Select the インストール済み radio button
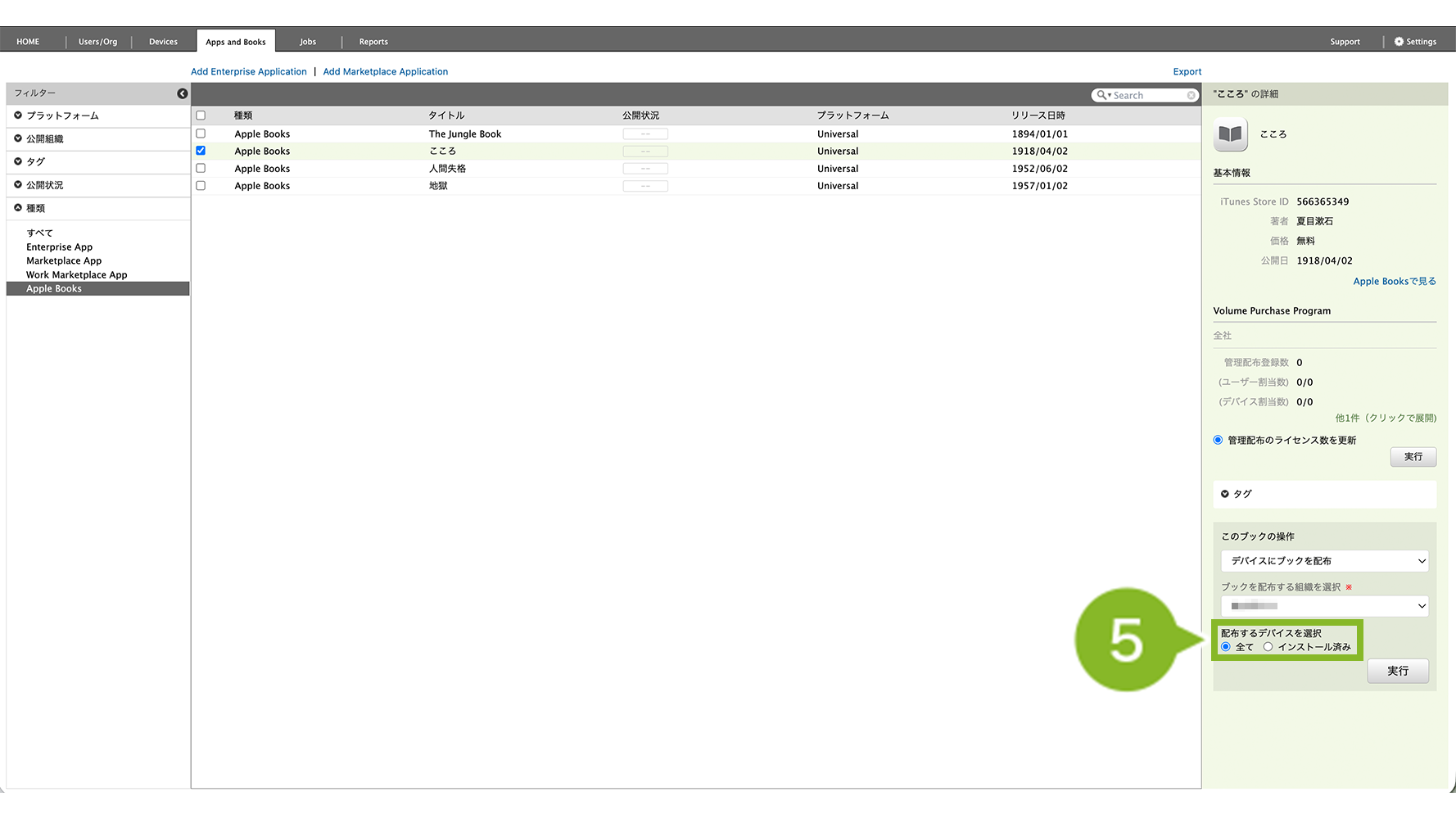 pyautogui.click(x=1268, y=647)
